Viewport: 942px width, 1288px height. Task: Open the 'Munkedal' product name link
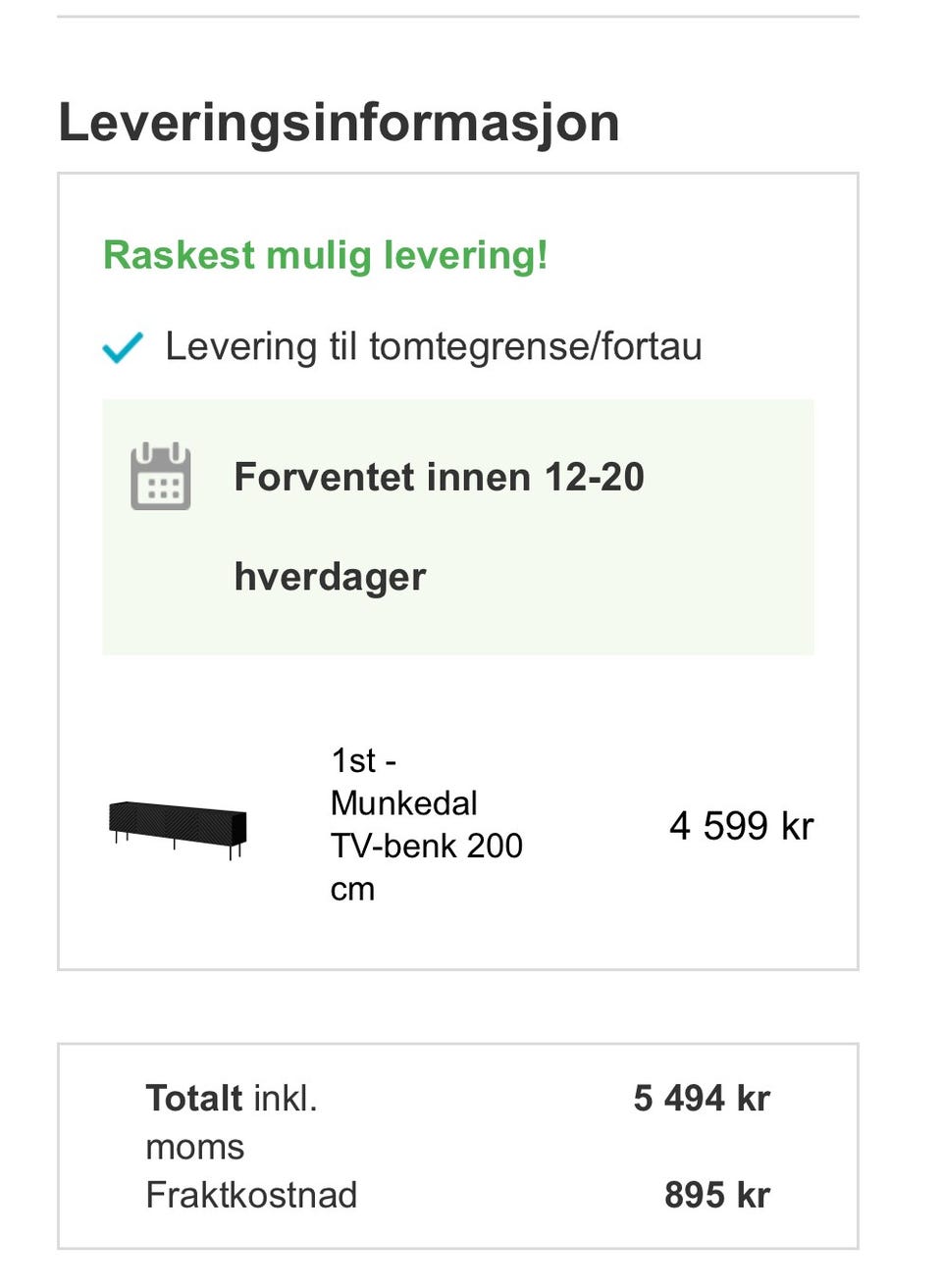click(403, 803)
